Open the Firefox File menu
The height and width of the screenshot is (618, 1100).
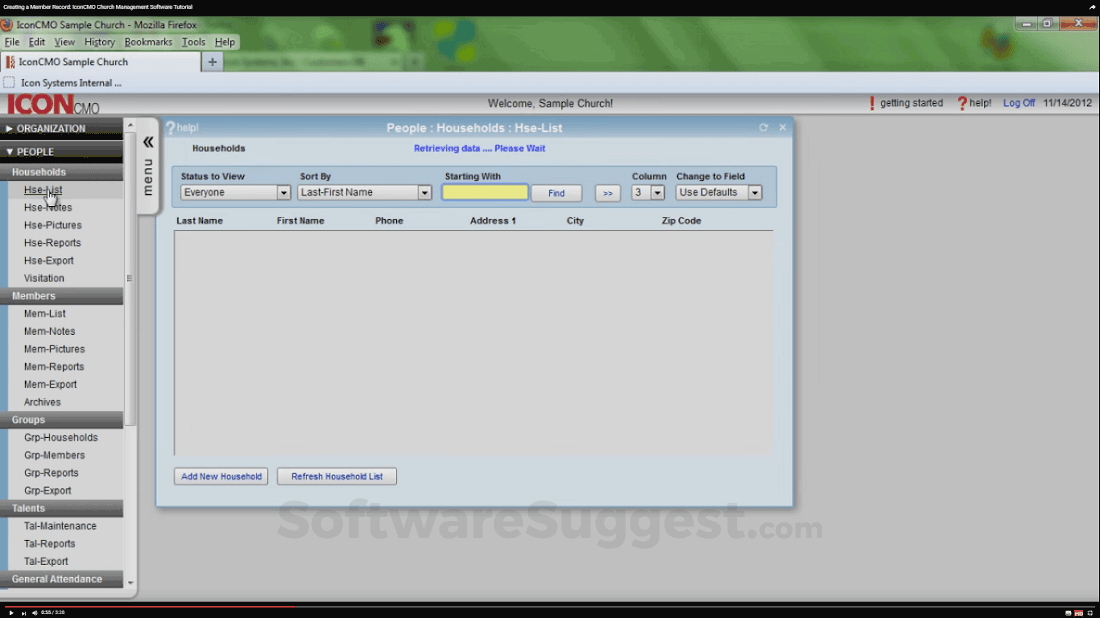tap(12, 42)
